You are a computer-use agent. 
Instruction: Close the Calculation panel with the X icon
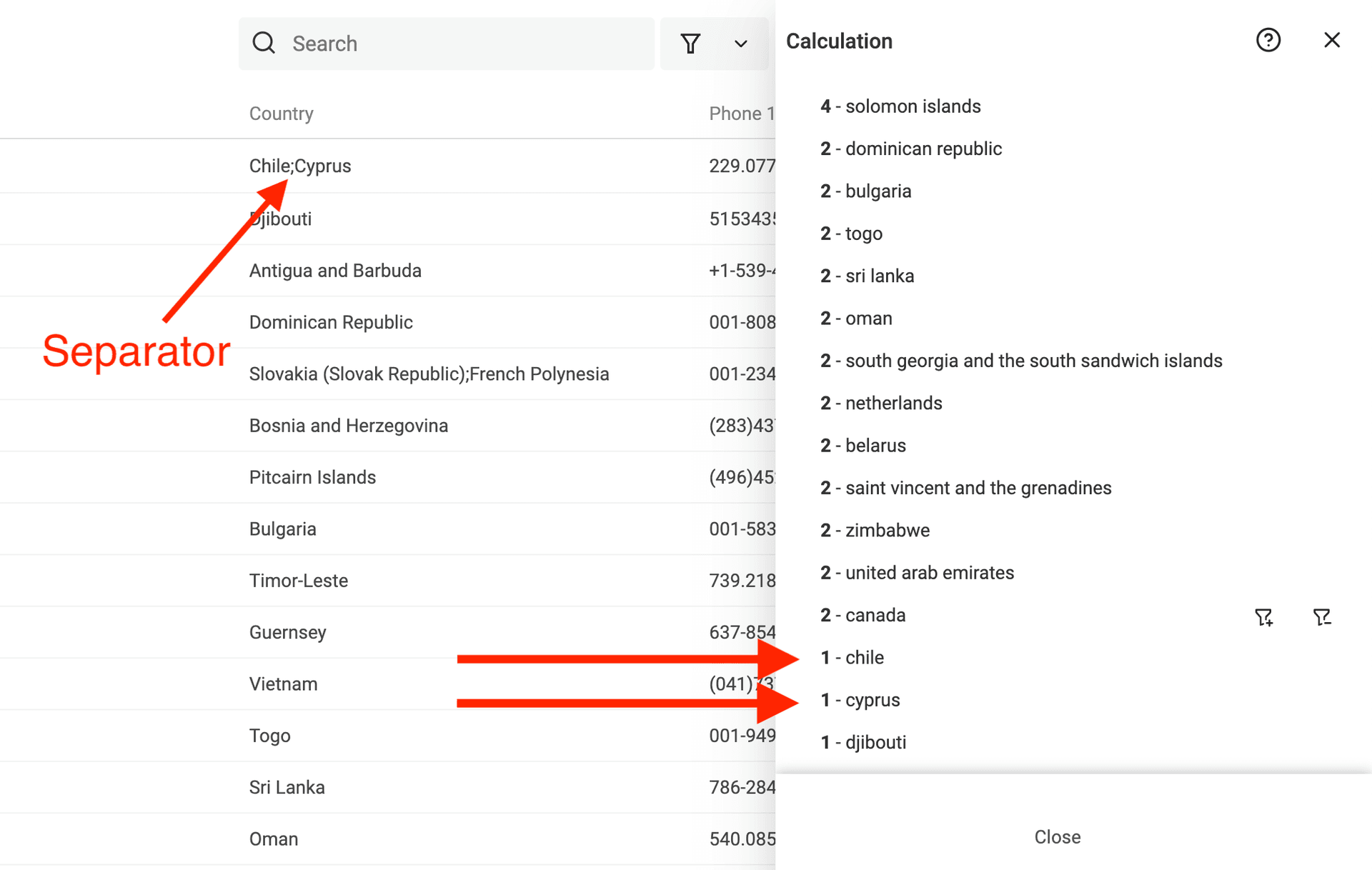[1332, 40]
